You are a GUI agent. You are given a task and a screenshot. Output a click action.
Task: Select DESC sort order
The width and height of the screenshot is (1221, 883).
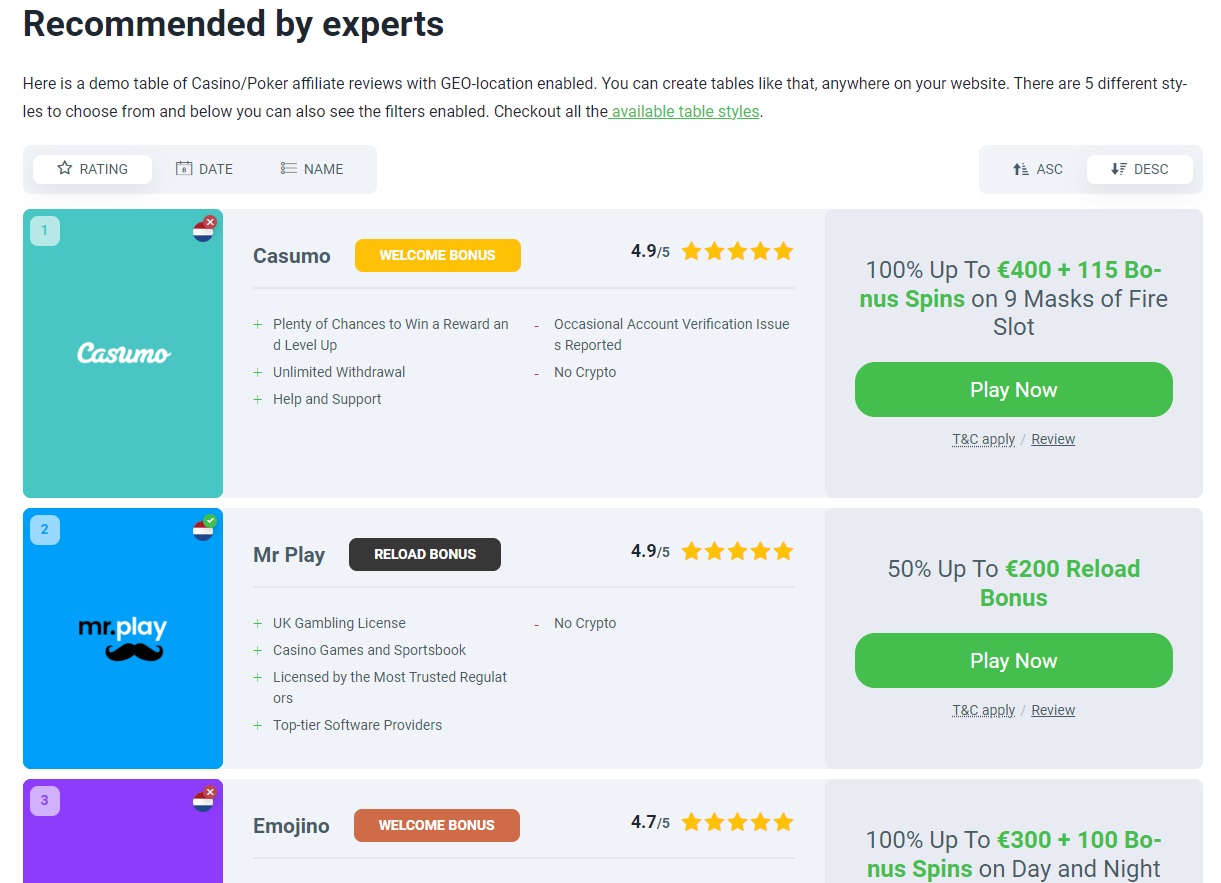pos(1139,169)
